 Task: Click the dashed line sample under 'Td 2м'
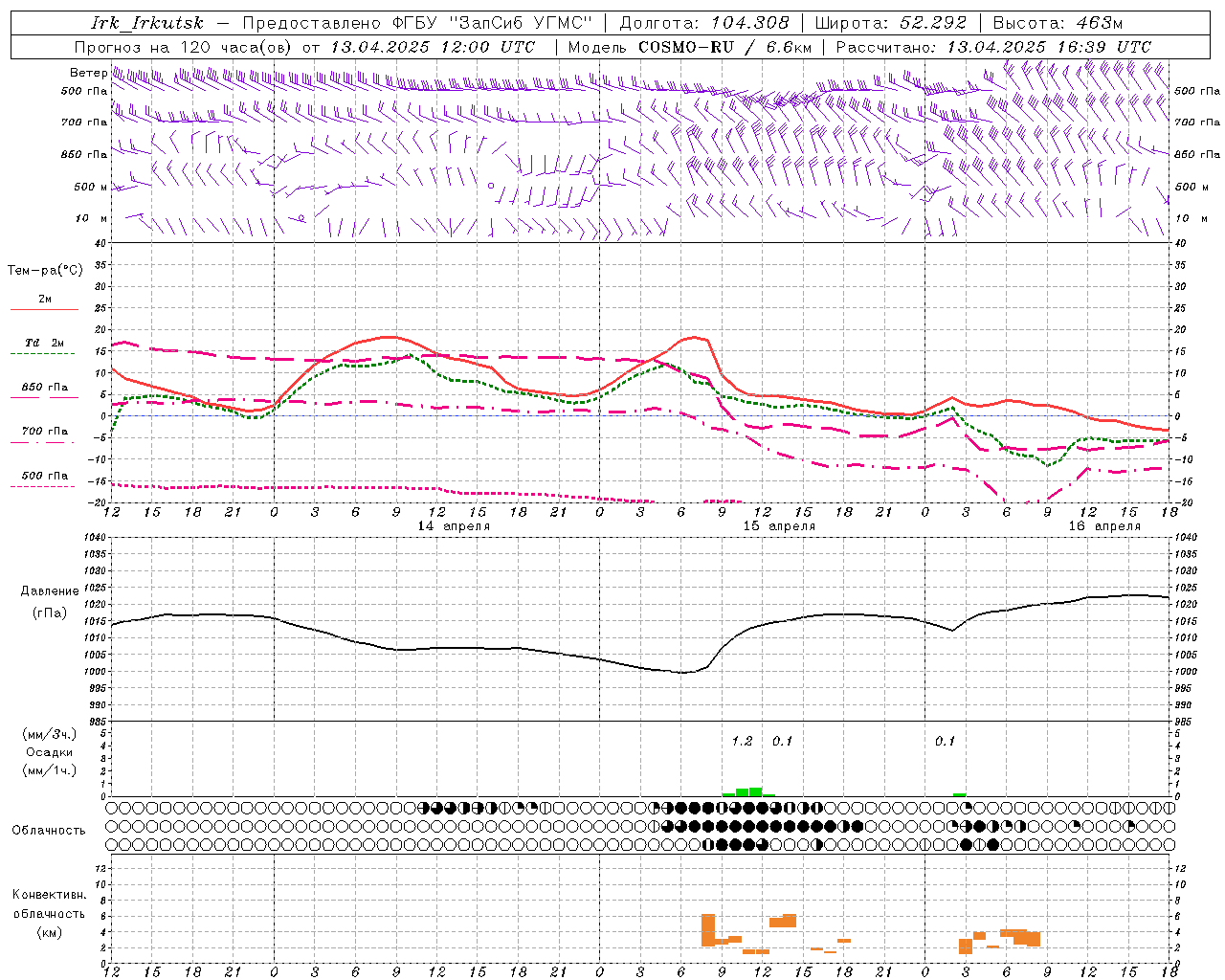42,354
